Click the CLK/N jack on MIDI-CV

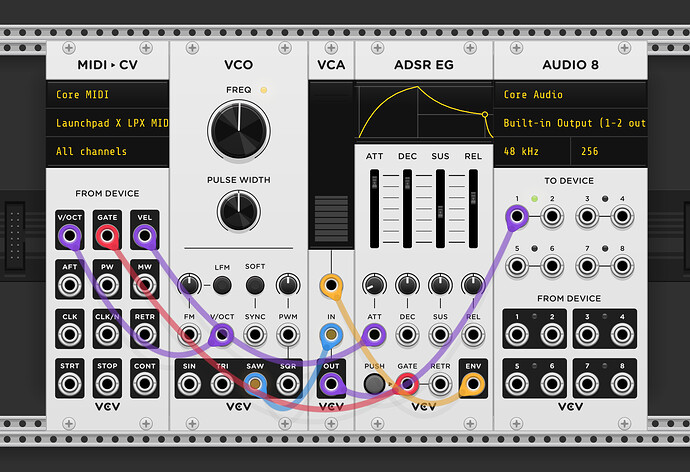click(x=107, y=335)
